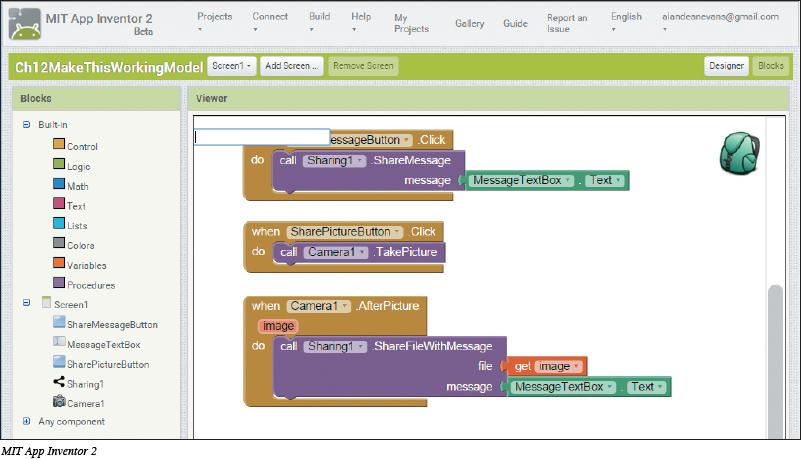
Task: Open the Guide link
Action: click(x=515, y=23)
